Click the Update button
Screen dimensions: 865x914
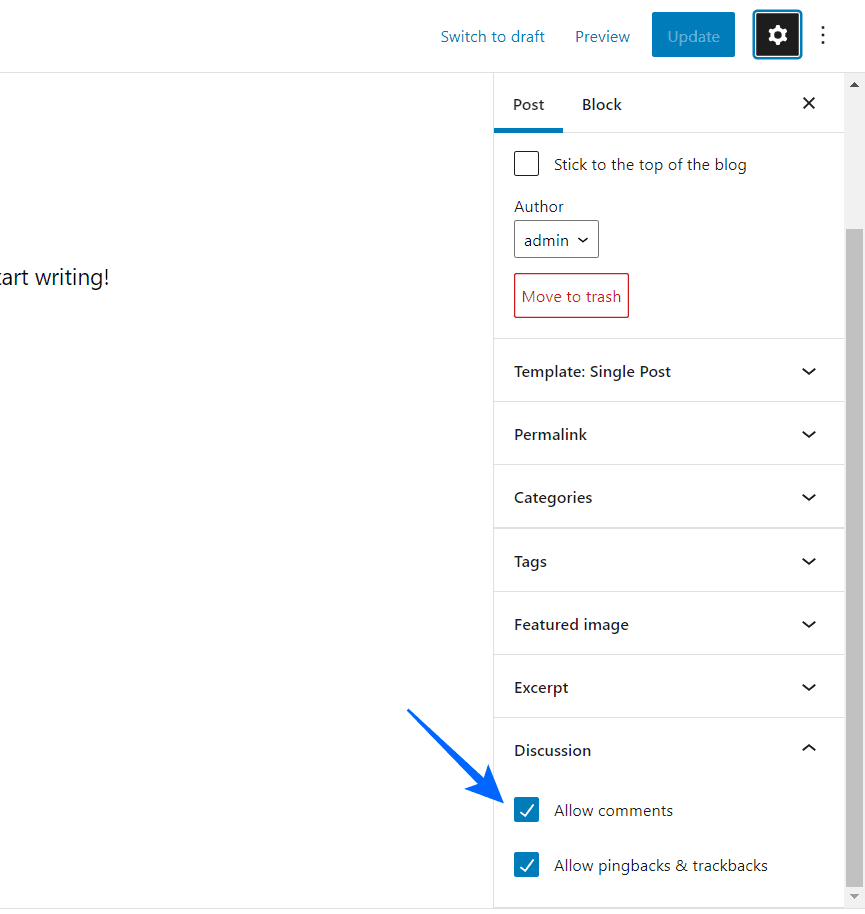point(693,35)
